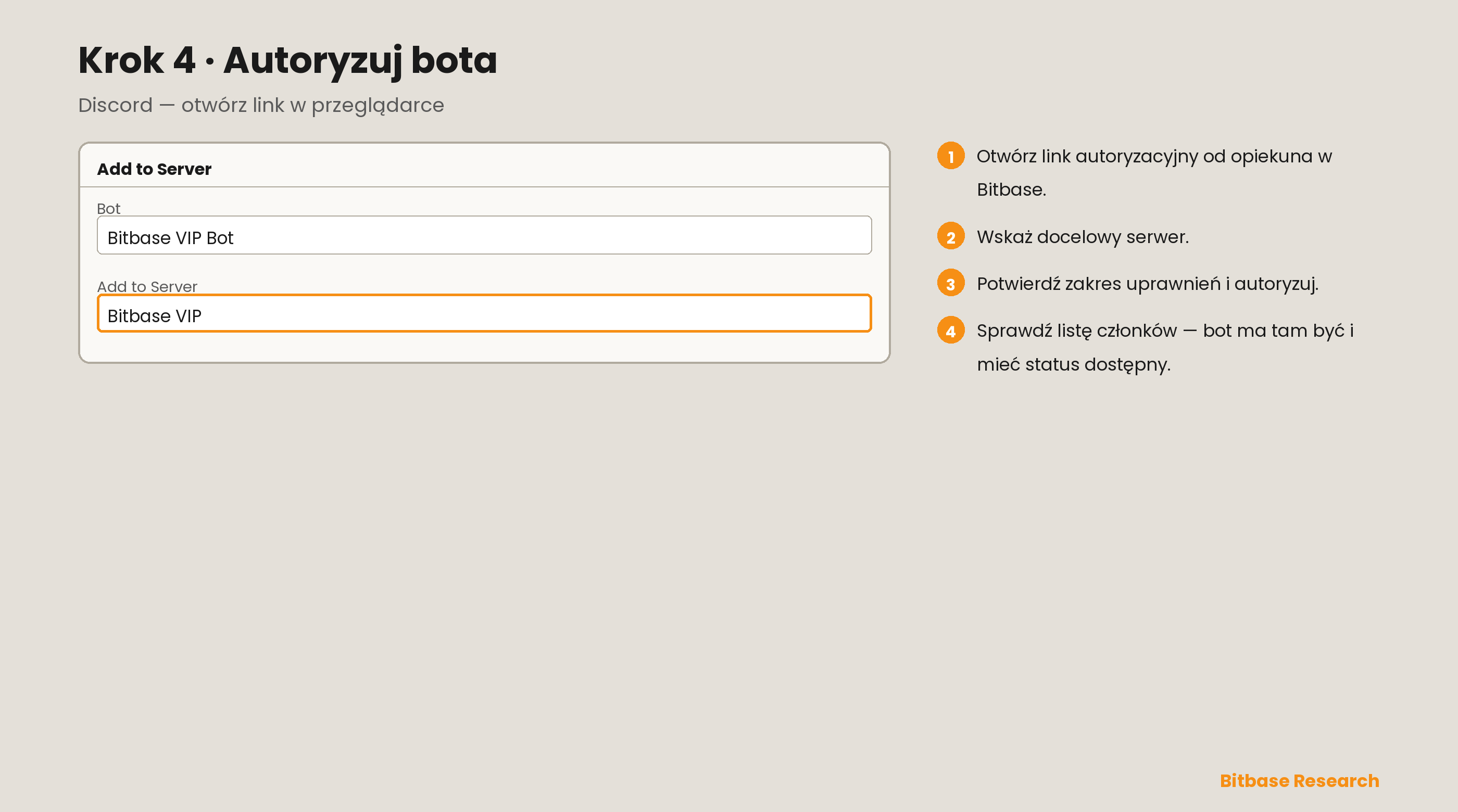The image size is (1458, 812).
Task: Click the Bot field containing Bitbase VIP Bot
Action: pos(484,235)
